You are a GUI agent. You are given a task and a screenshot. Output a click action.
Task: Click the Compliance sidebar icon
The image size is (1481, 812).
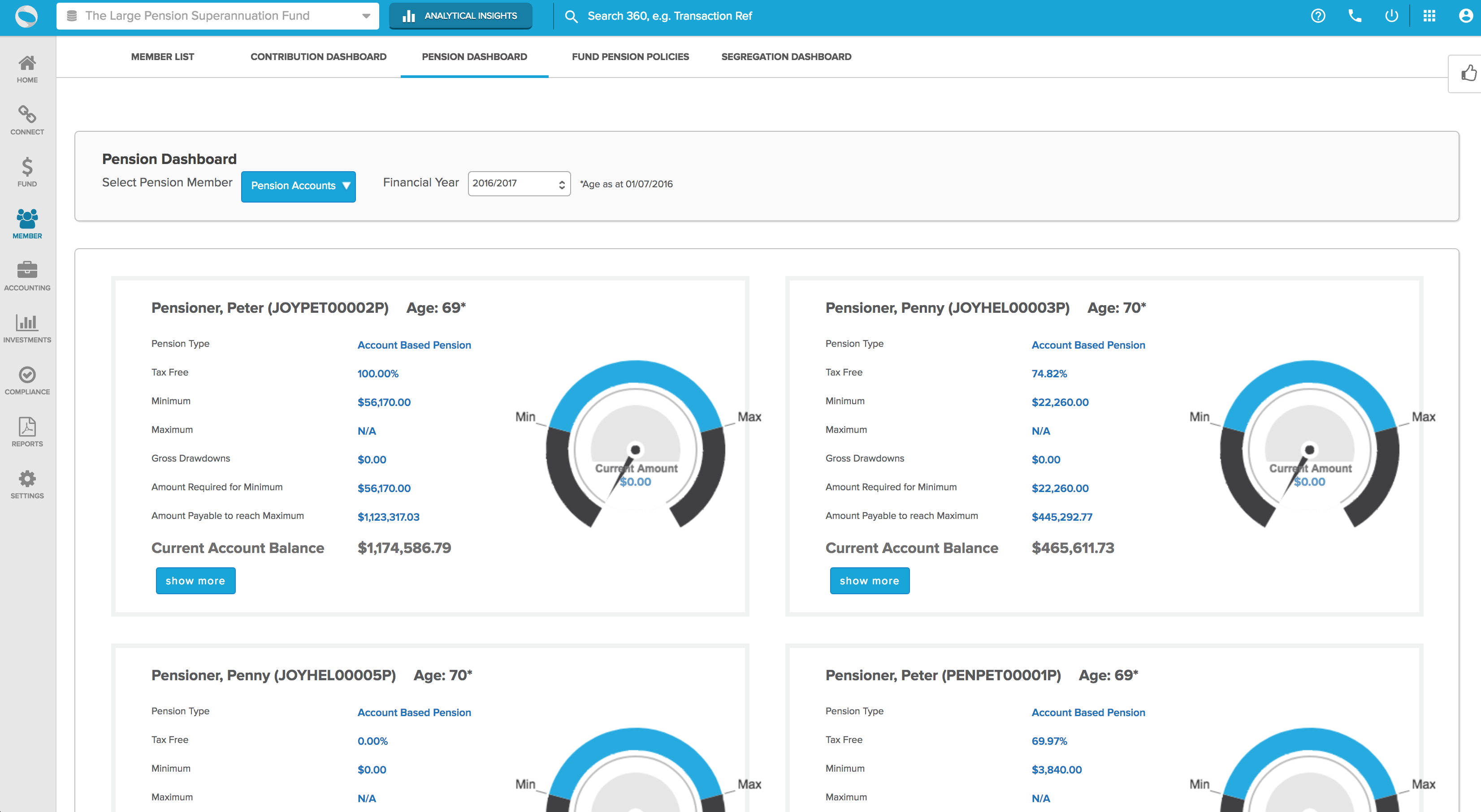click(27, 375)
